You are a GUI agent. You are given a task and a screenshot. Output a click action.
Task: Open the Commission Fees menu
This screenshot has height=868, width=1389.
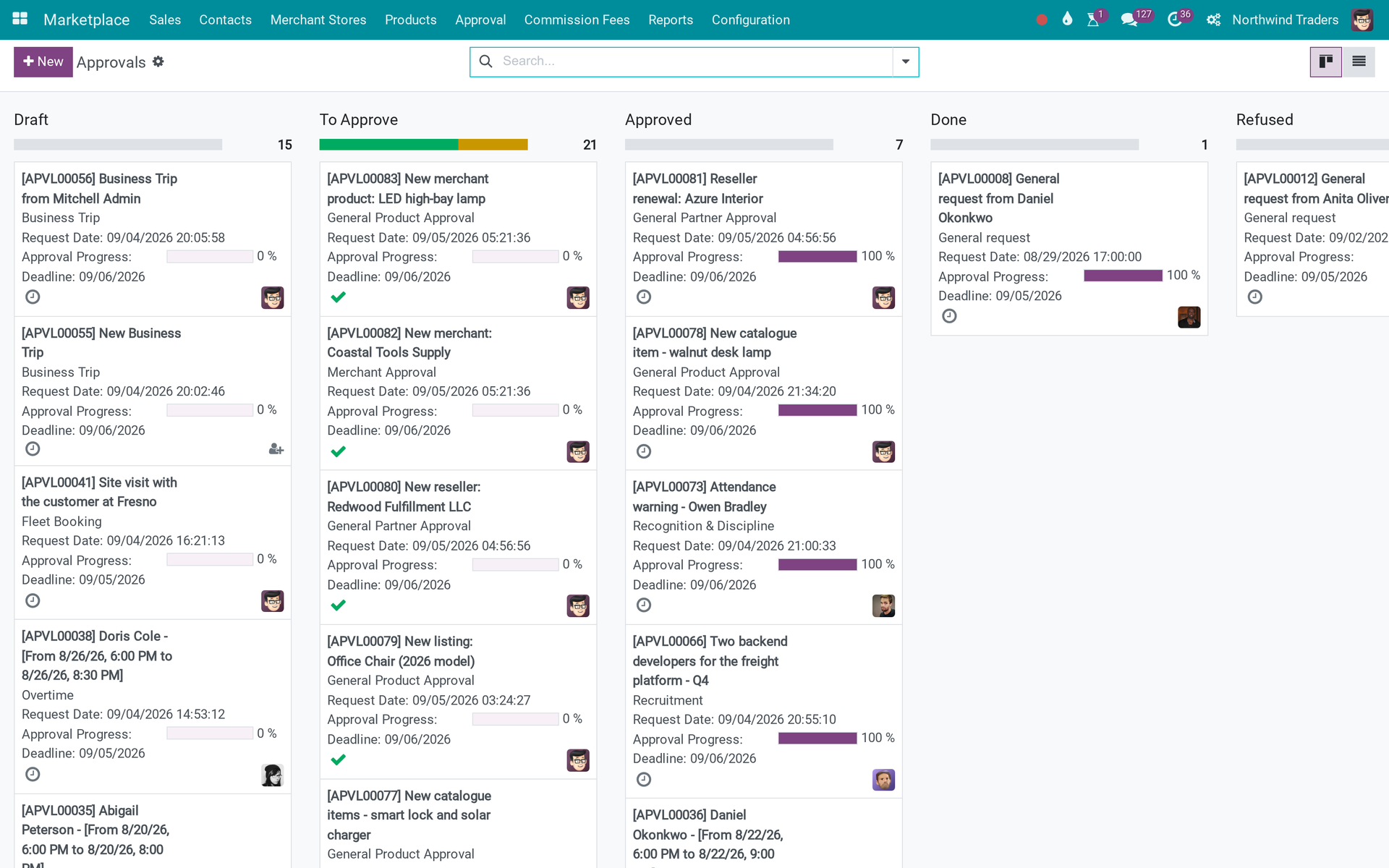577,20
